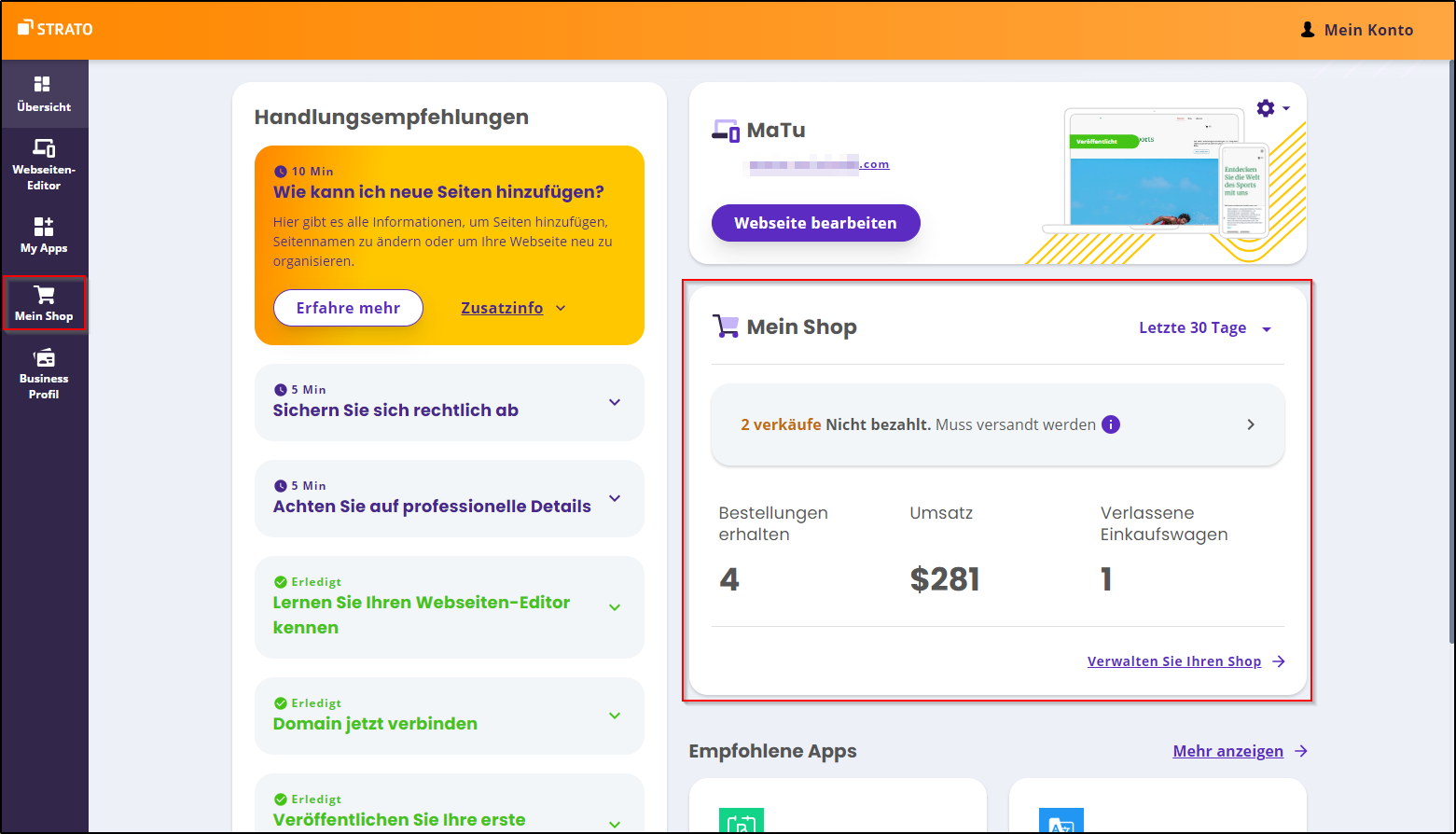The image size is (1456, 834).
Task: Open My Apps from the sidebar
Action: (44, 235)
